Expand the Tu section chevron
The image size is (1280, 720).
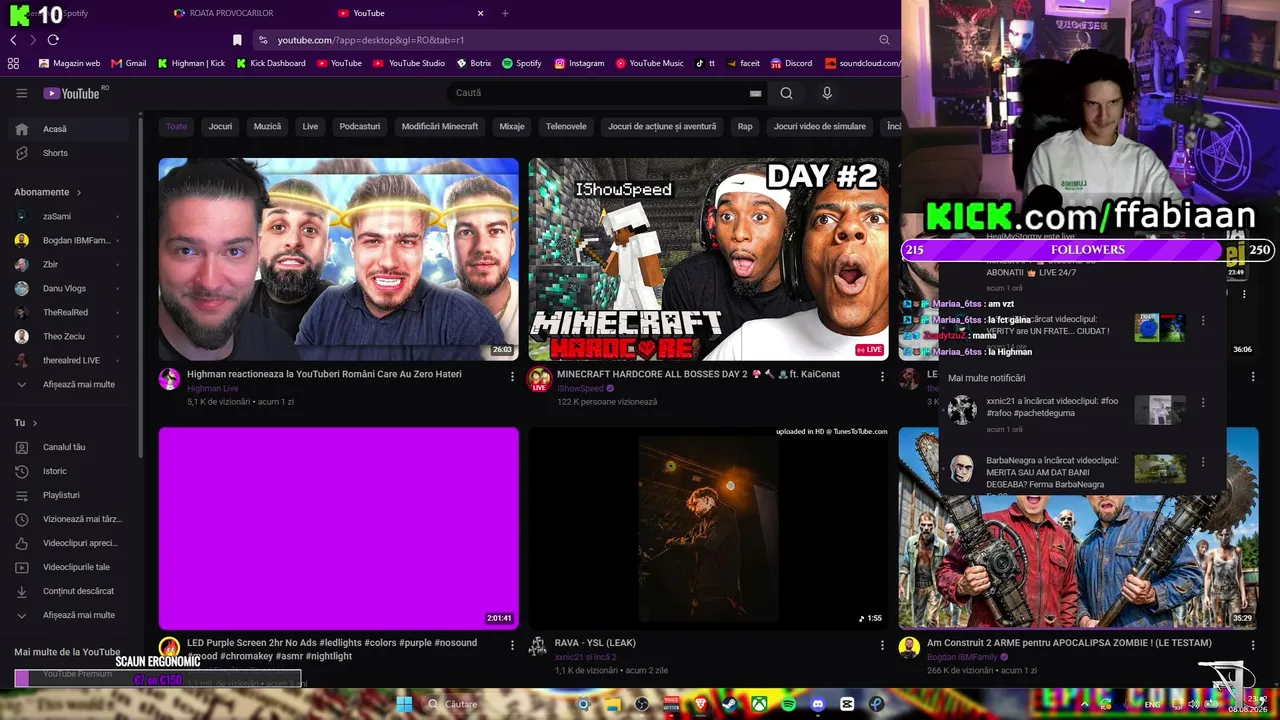(x=35, y=423)
